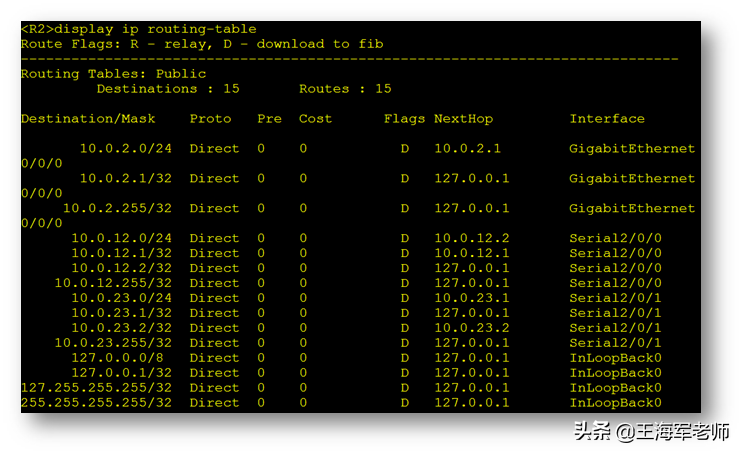The width and height of the screenshot is (743, 455).
Task: Click the 'Destination/Mask' column header
Action: point(88,118)
